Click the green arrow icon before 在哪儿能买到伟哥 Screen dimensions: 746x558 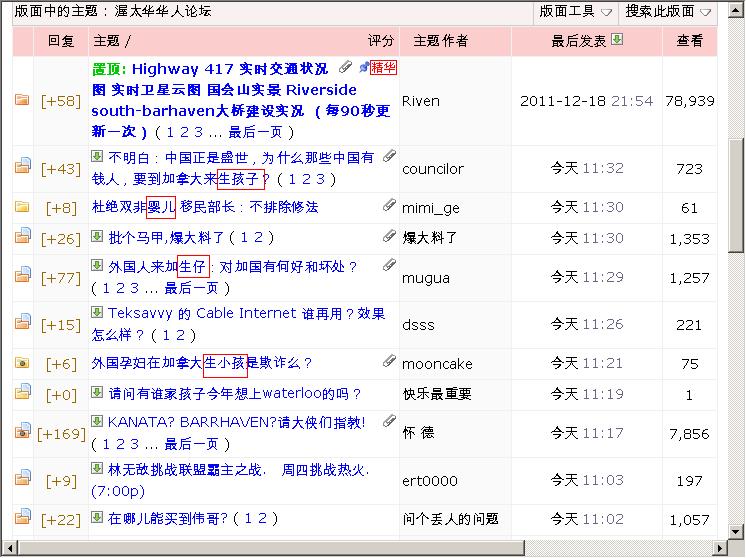[x=97, y=517]
